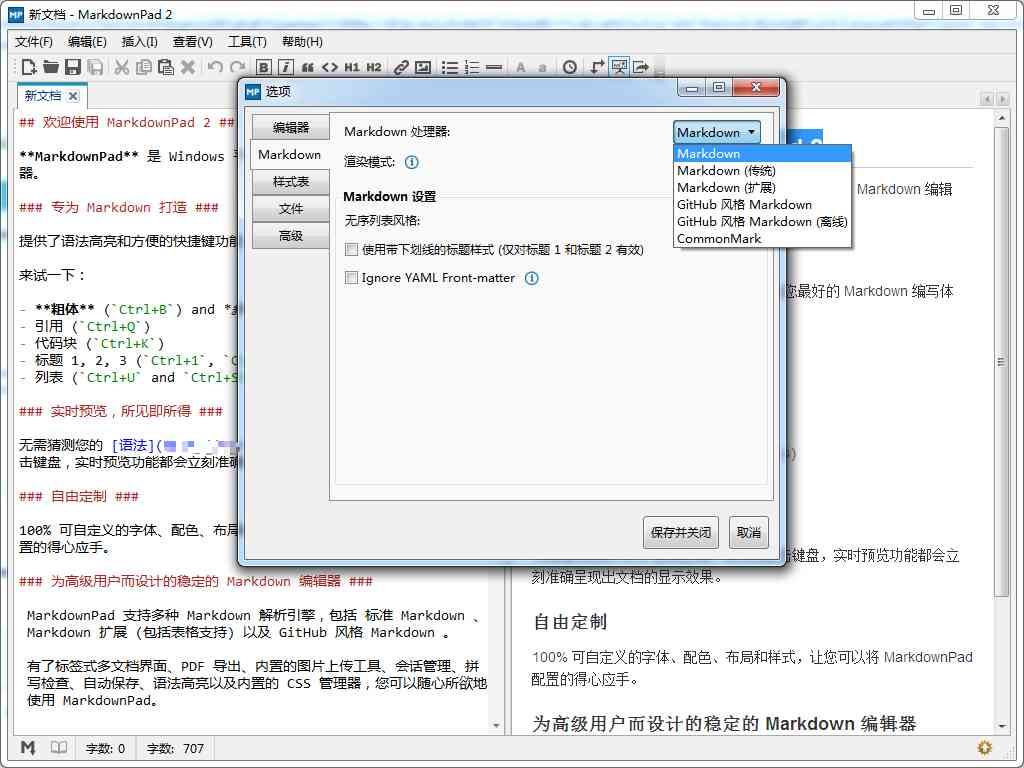This screenshot has height=768, width=1024.
Task: Convert text to lowercase (a icon)
Action: click(x=542, y=68)
